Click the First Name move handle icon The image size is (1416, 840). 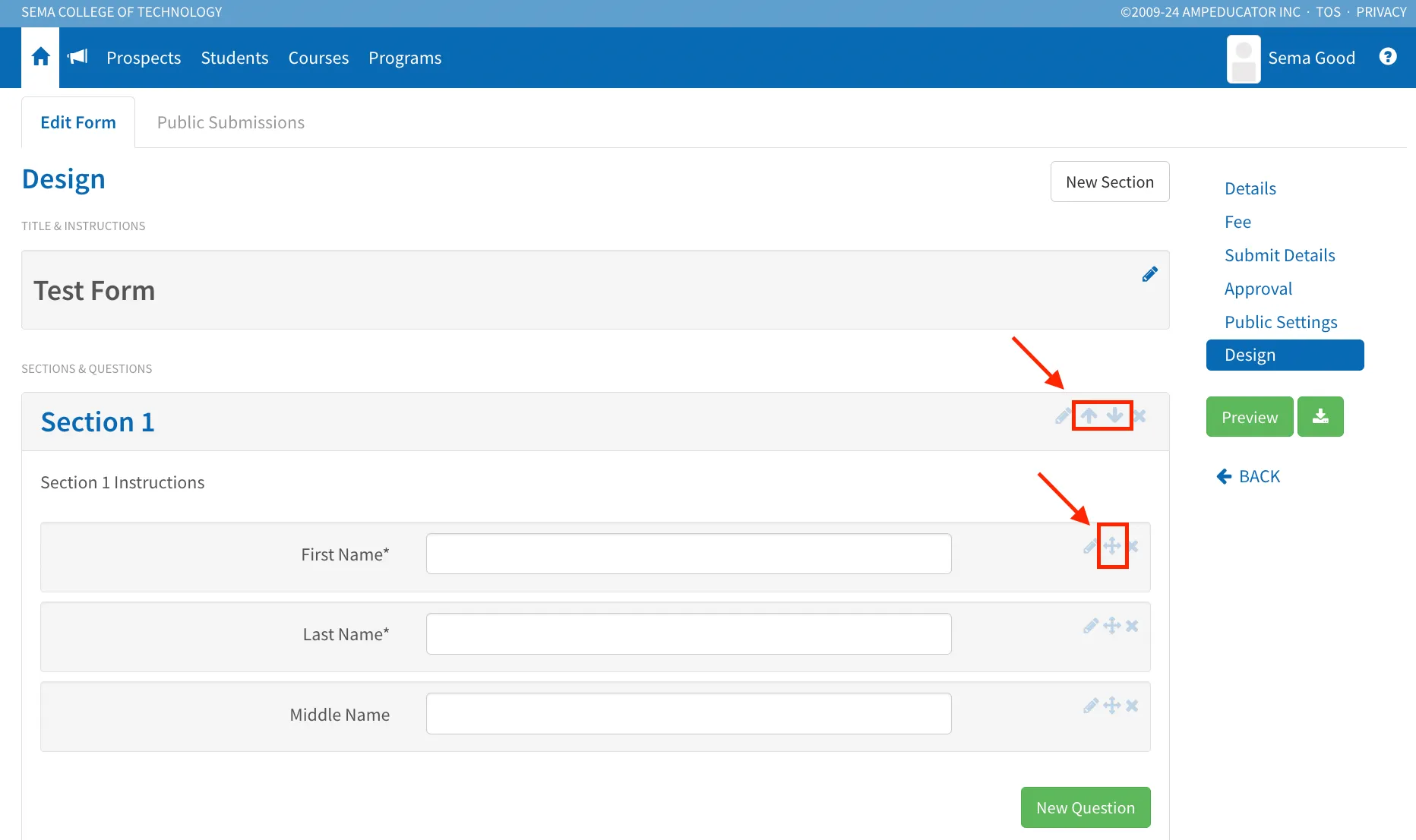click(1112, 546)
